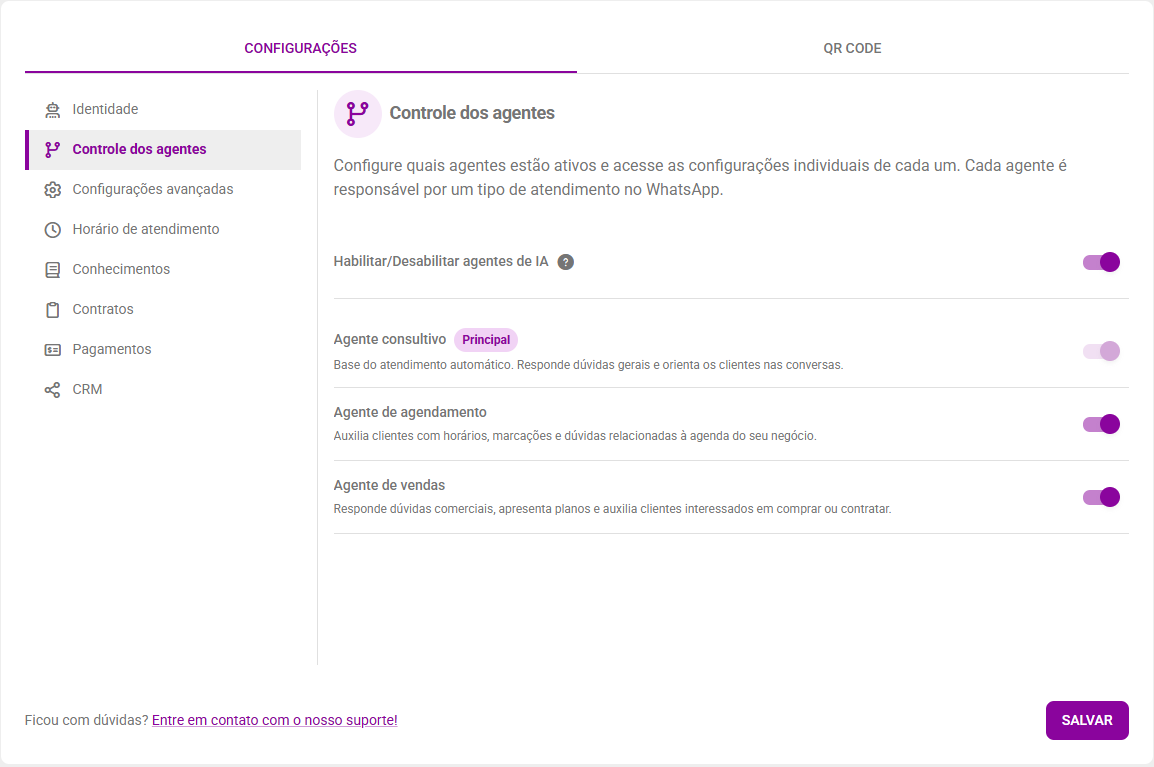Click the Controle dos agentes branch icon in sidebar
This screenshot has height=767, width=1154.
52,149
